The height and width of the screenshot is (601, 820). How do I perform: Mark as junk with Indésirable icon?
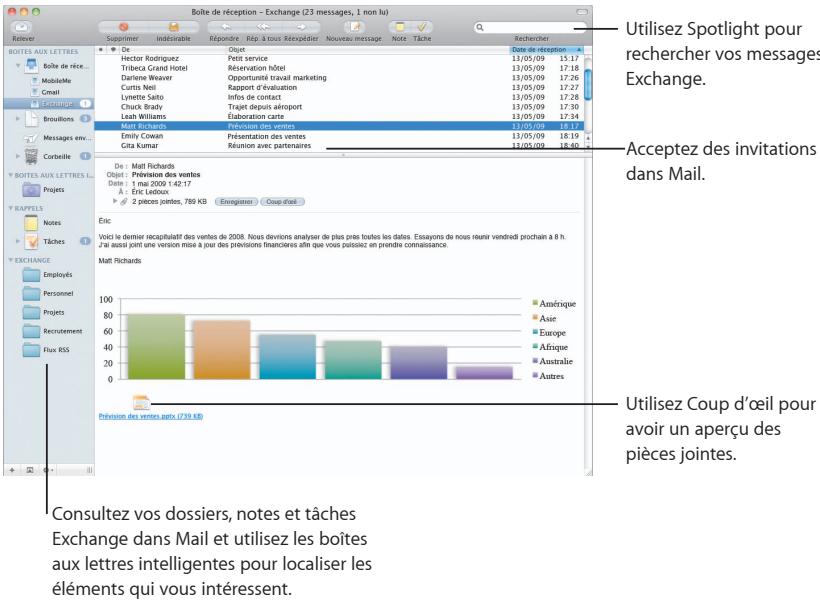click(x=174, y=27)
